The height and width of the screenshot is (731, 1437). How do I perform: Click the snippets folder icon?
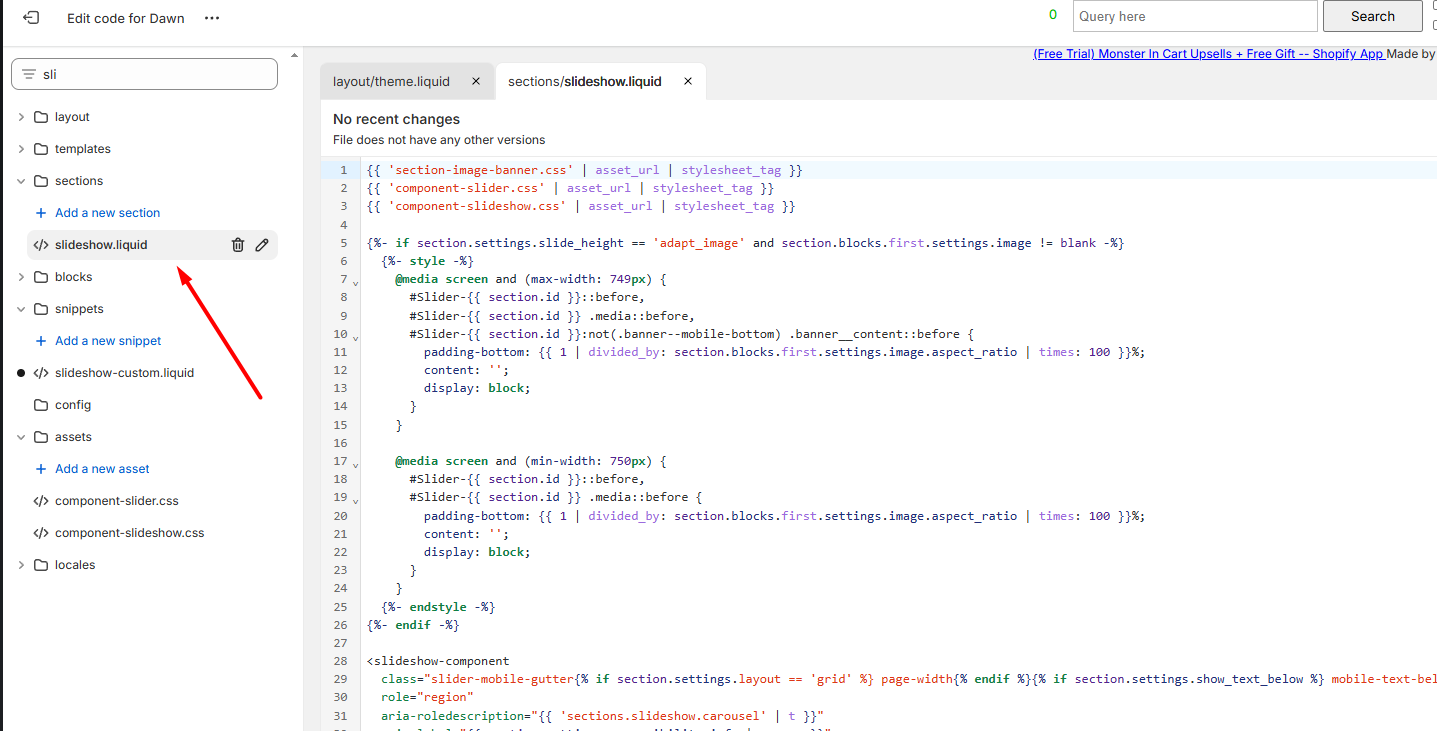[x=41, y=309]
